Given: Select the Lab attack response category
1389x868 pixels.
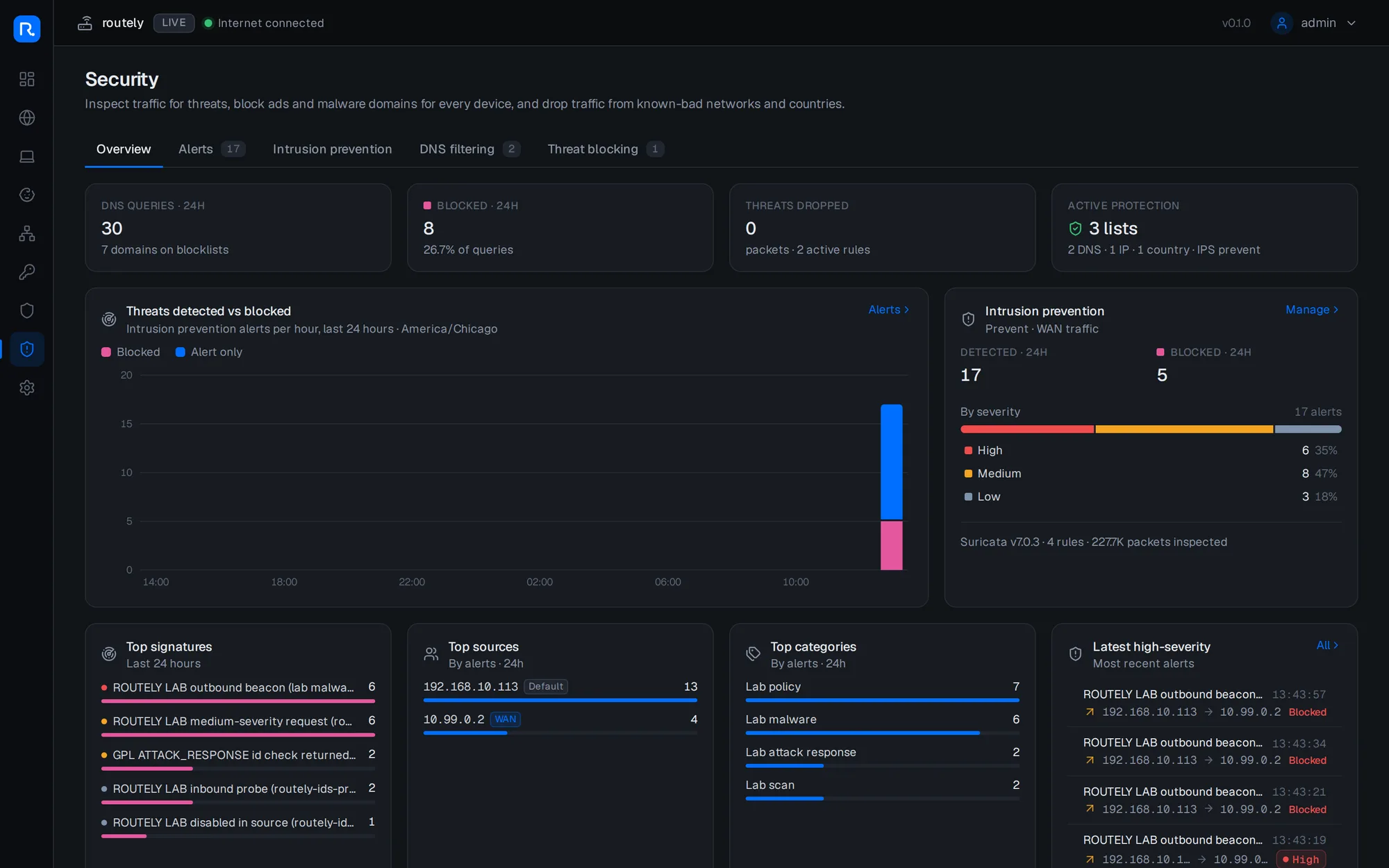Looking at the screenshot, I should 883,756.
